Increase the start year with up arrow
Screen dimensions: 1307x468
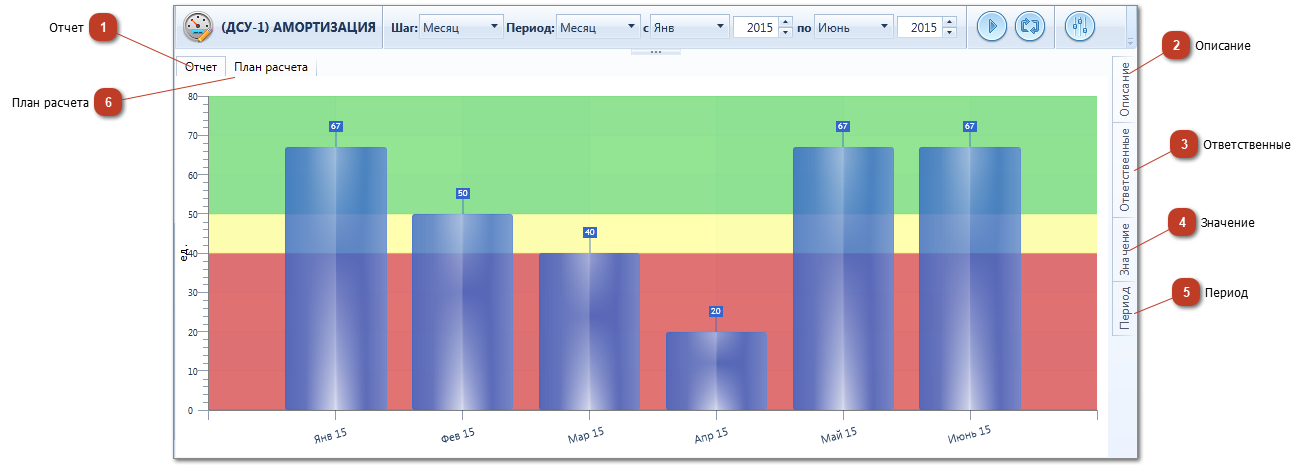tap(784, 23)
